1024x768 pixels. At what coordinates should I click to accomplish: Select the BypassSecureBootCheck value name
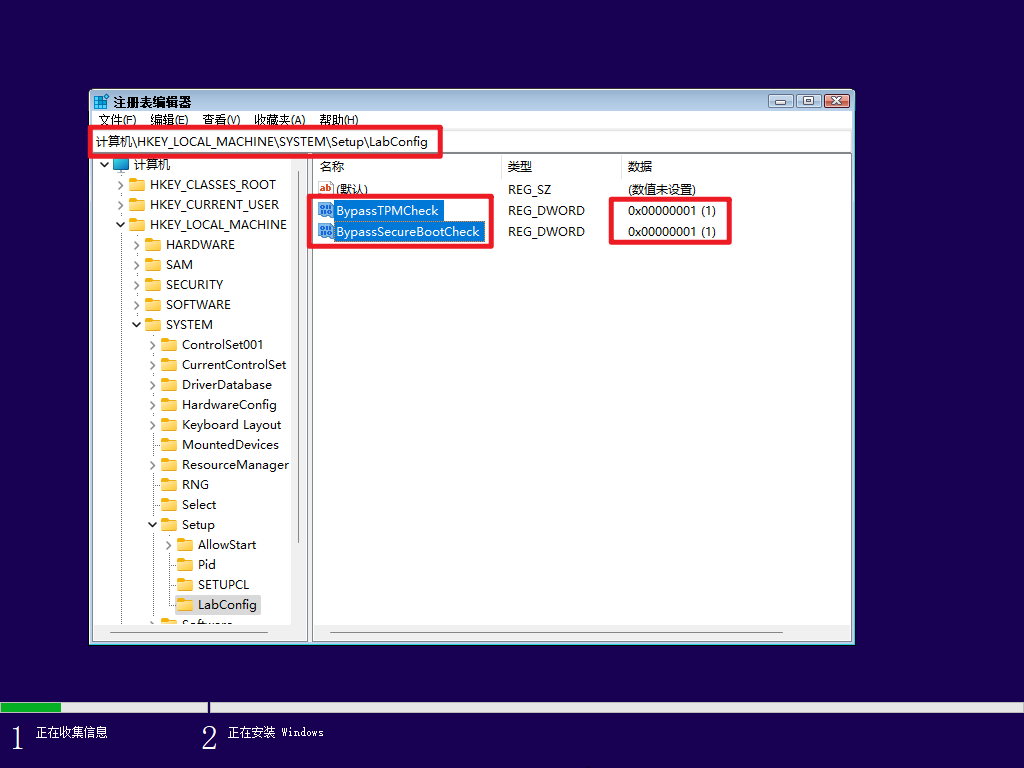pos(408,231)
